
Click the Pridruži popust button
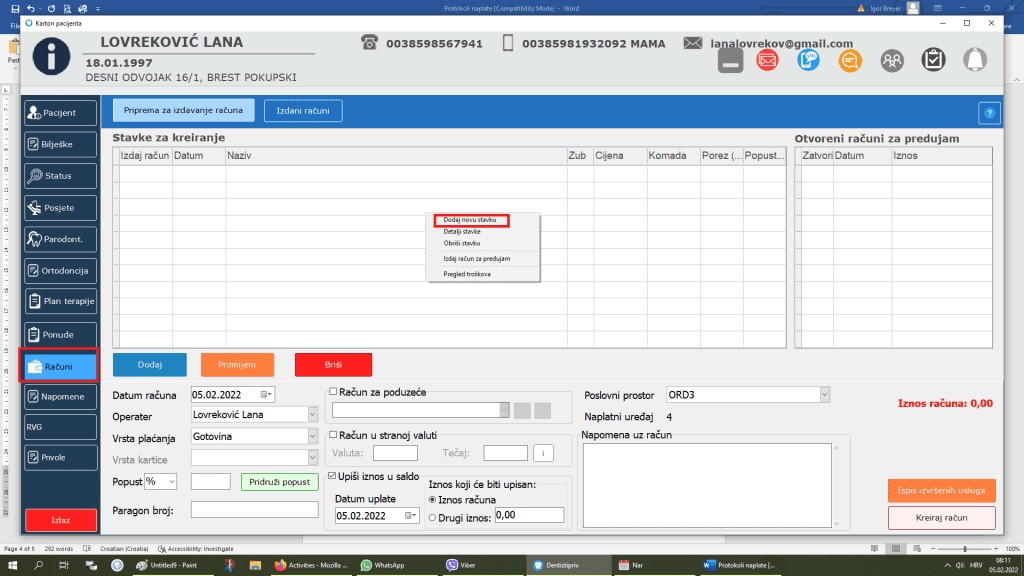280,482
